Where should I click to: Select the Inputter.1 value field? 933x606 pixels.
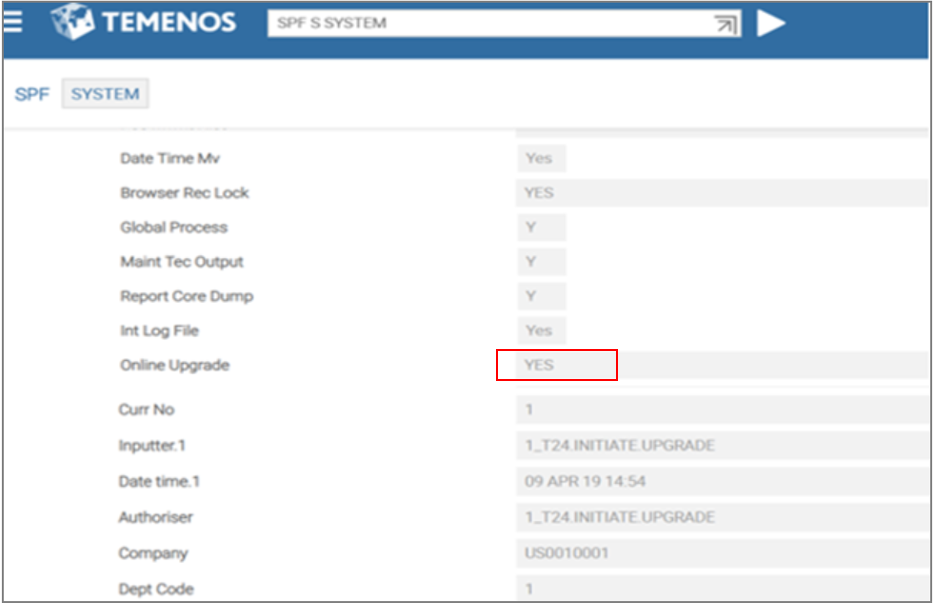coord(720,446)
